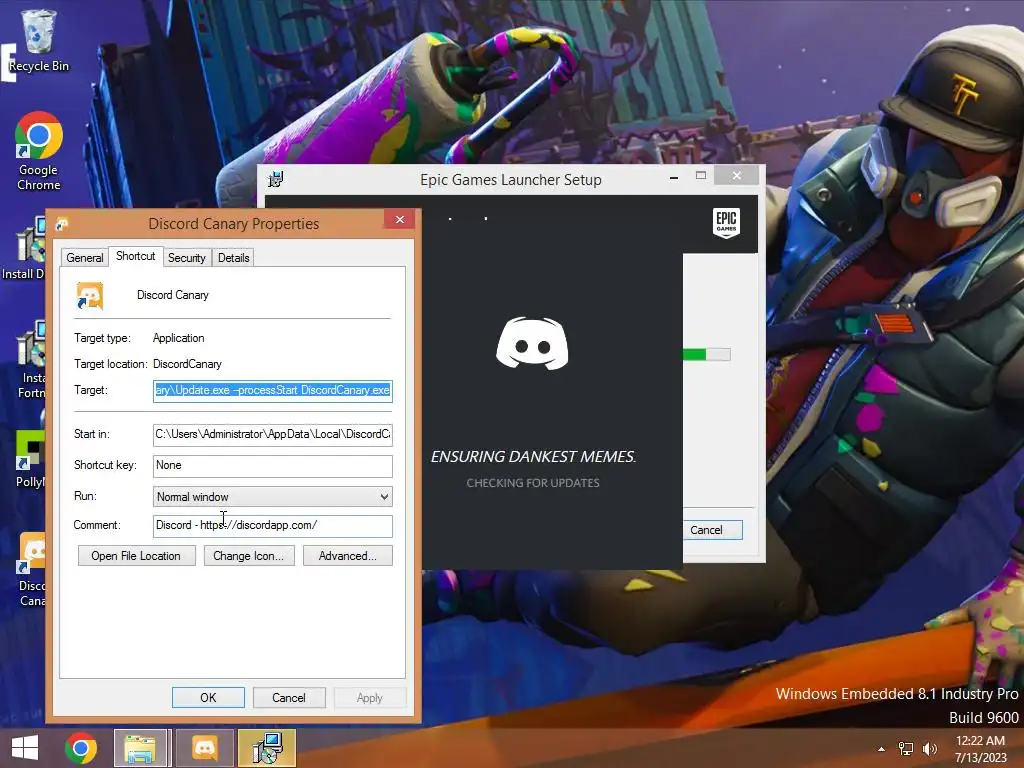Open the Details tab
Screen dimensions: 1024x768
click(234, 258)
